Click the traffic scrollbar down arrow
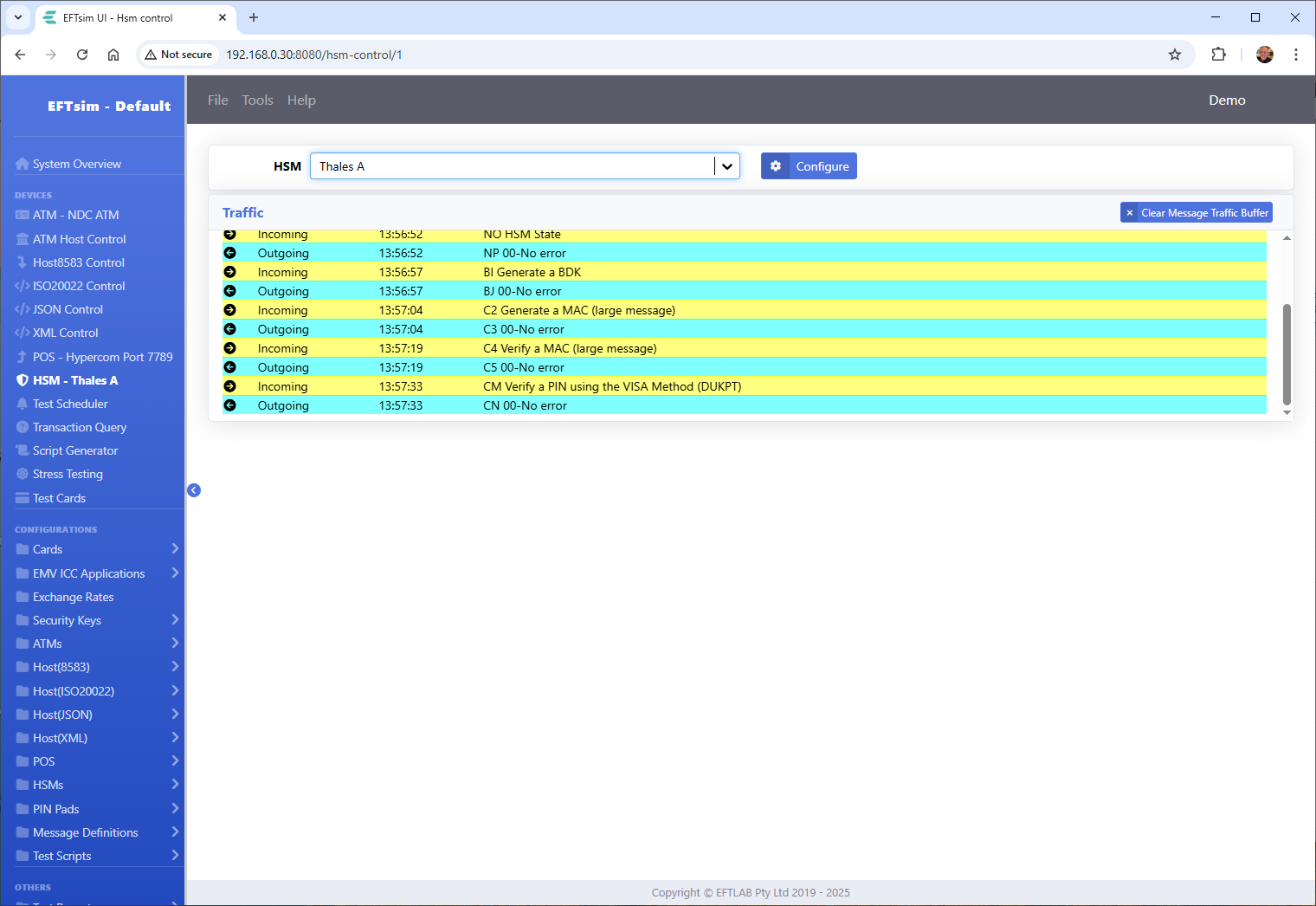 click(x=1287, y=412)
